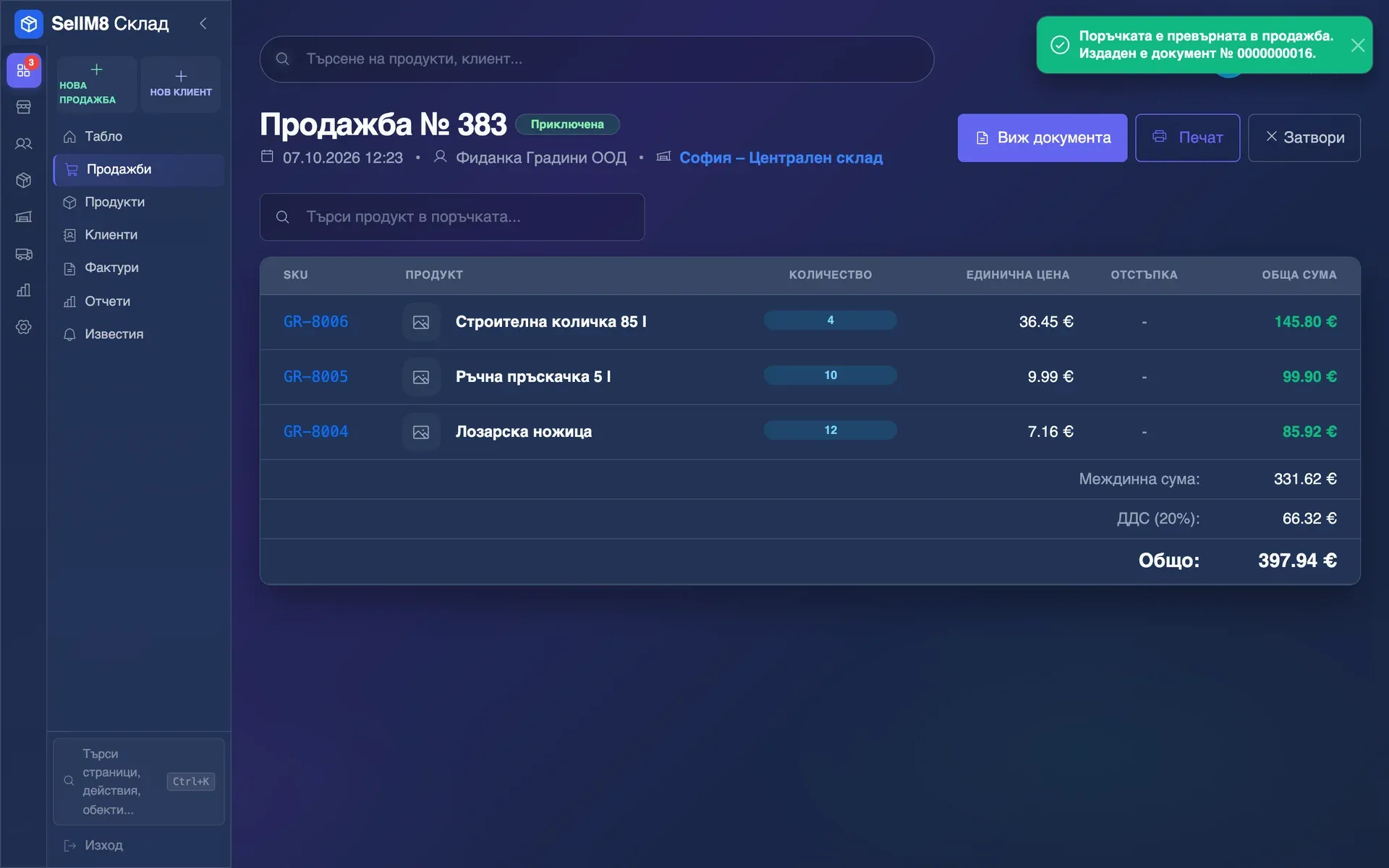Image resolution: width=1389 pixels, height=868 pixels.
Task: Open SKU link GR-8004
Action: point(315,432)
